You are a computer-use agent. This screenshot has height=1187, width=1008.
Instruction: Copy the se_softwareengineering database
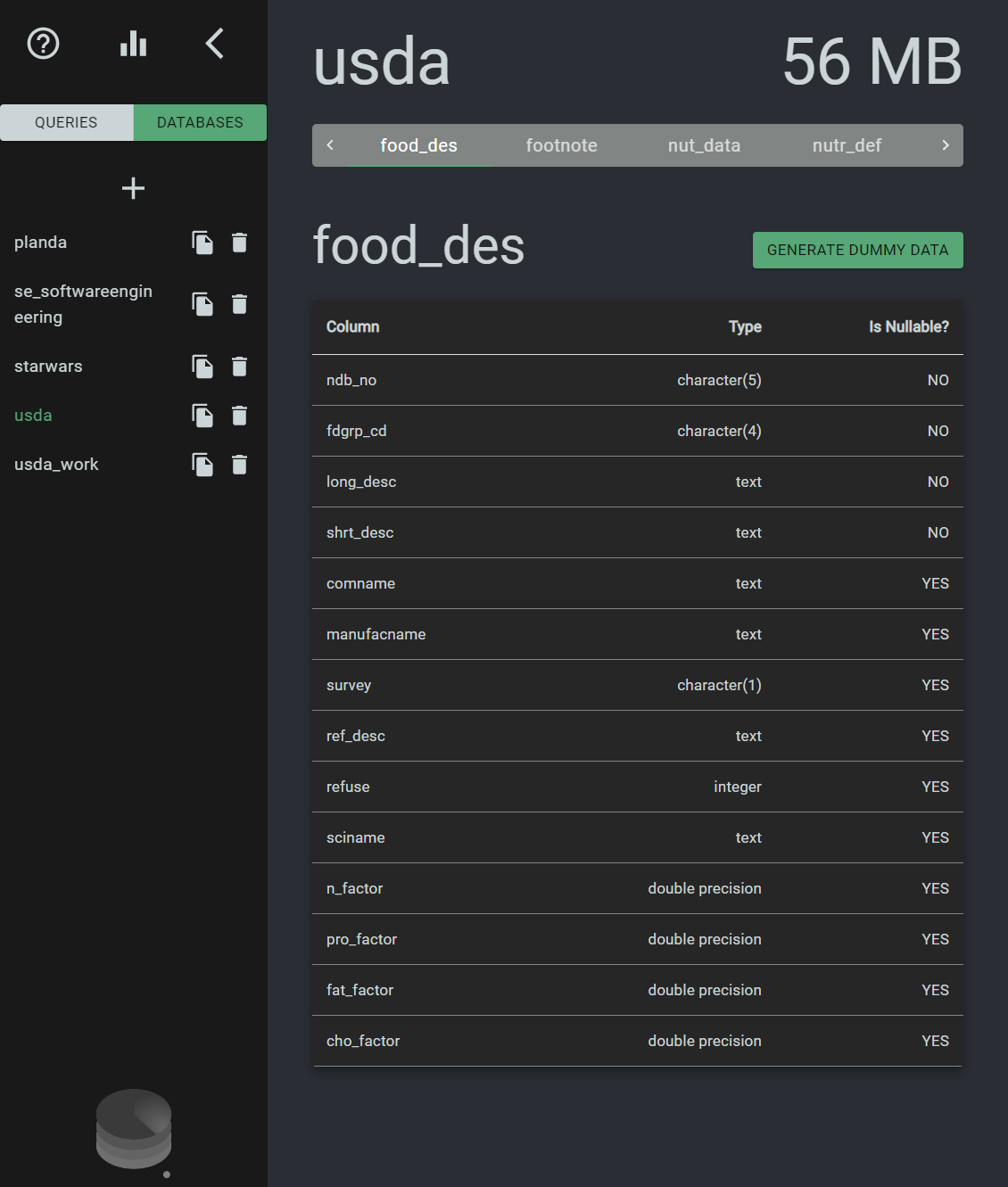202,304
